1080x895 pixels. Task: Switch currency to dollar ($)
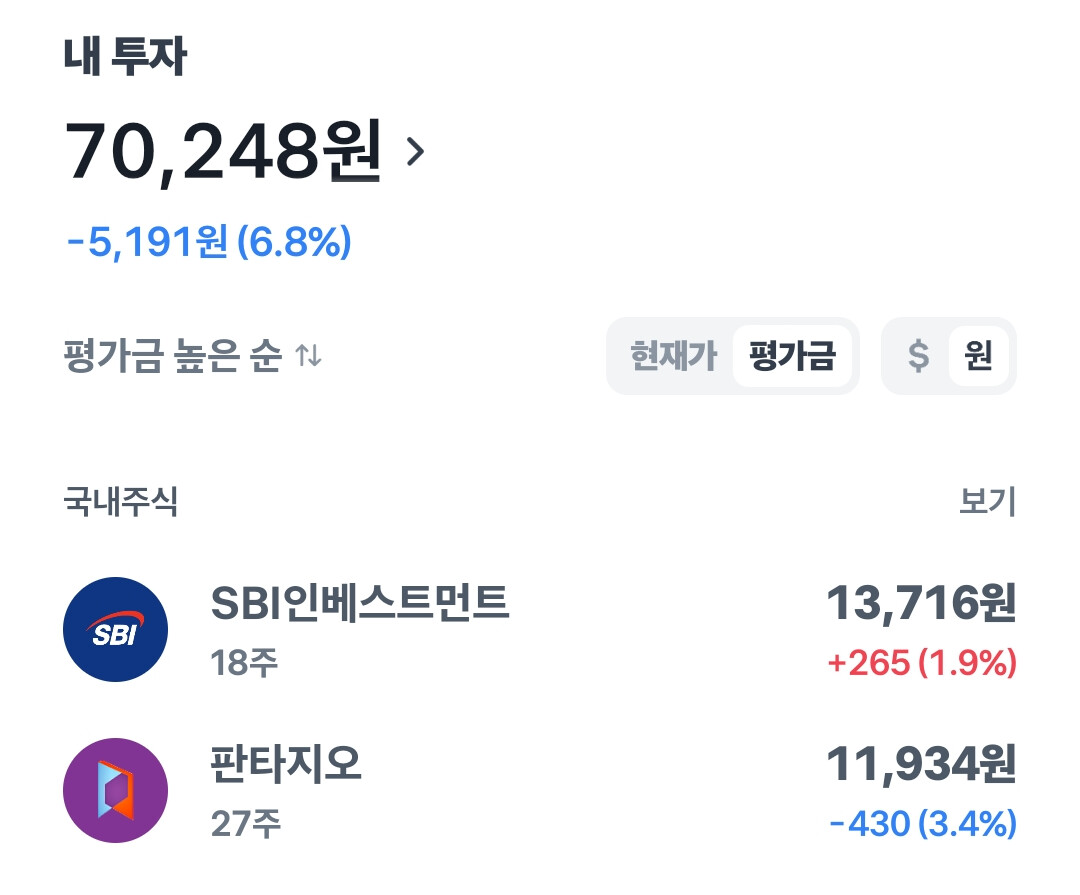(x=918, y=356)
